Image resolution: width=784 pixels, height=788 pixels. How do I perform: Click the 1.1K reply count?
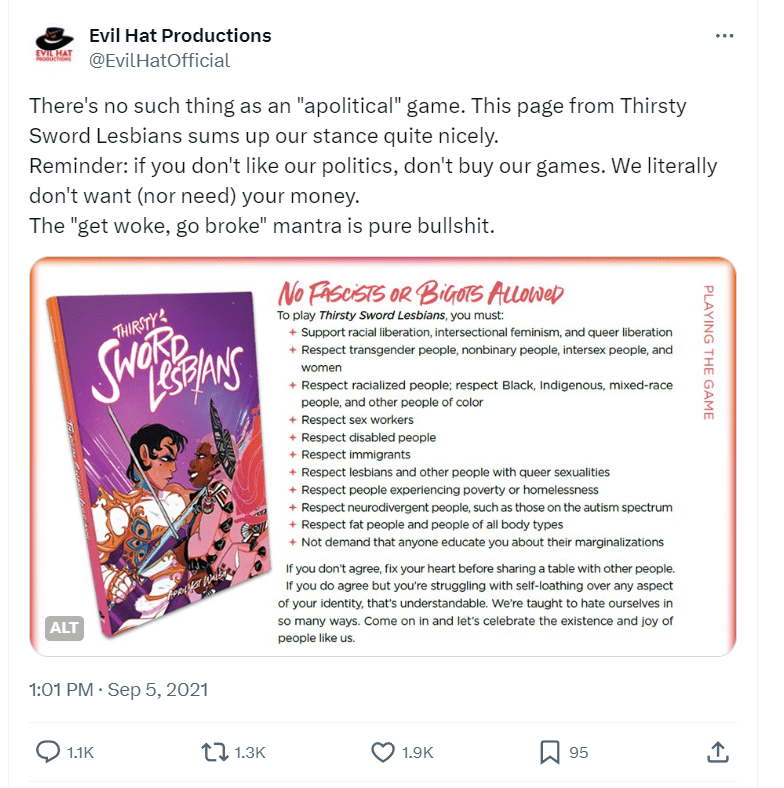(80, 753)
